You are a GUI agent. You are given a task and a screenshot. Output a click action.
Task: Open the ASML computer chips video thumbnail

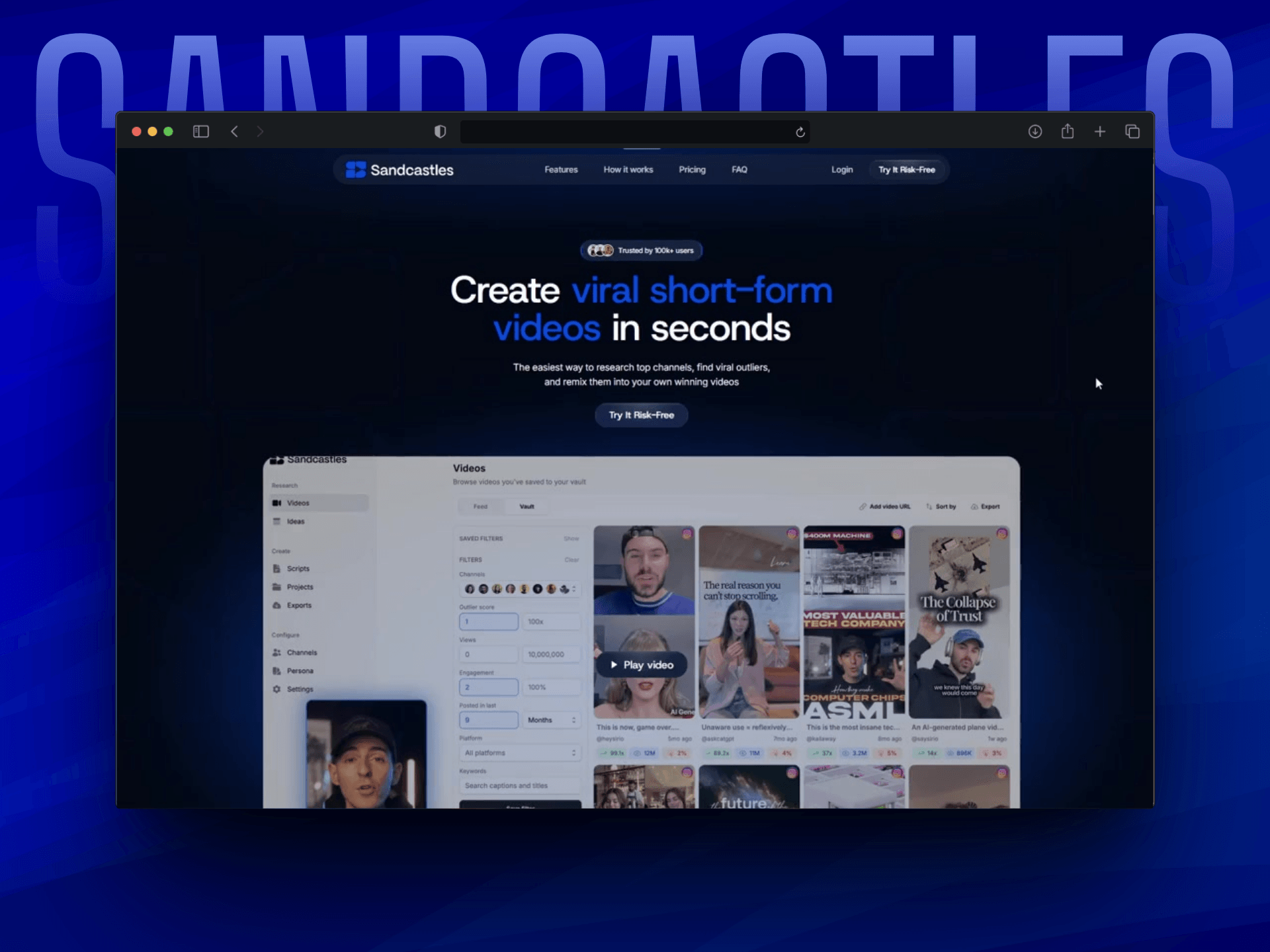point(855,622)
